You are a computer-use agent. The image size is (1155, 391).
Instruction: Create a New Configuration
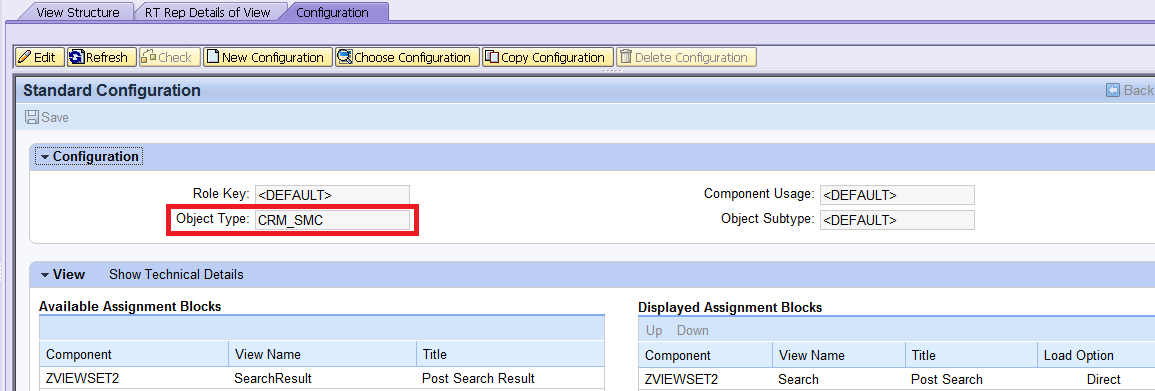pyautogui.click(x=267, y=57)
